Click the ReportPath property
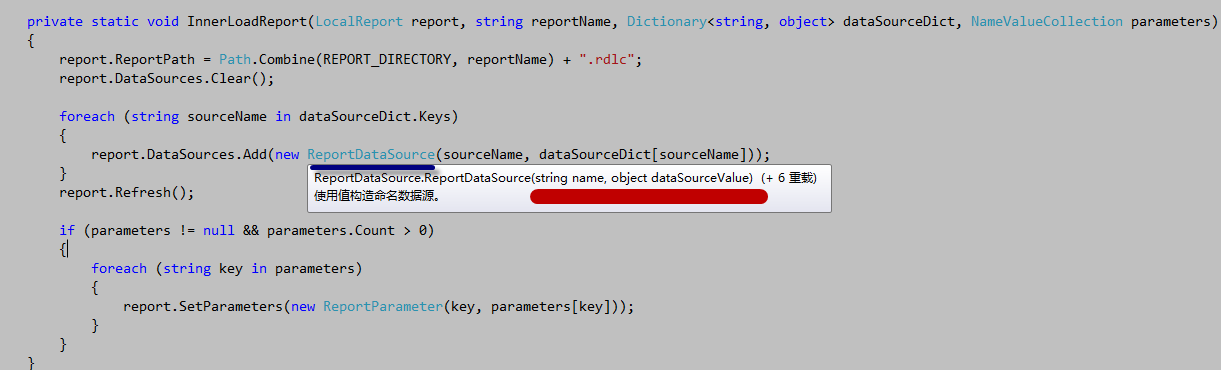 pyautogui.click(x=155, y=59)
